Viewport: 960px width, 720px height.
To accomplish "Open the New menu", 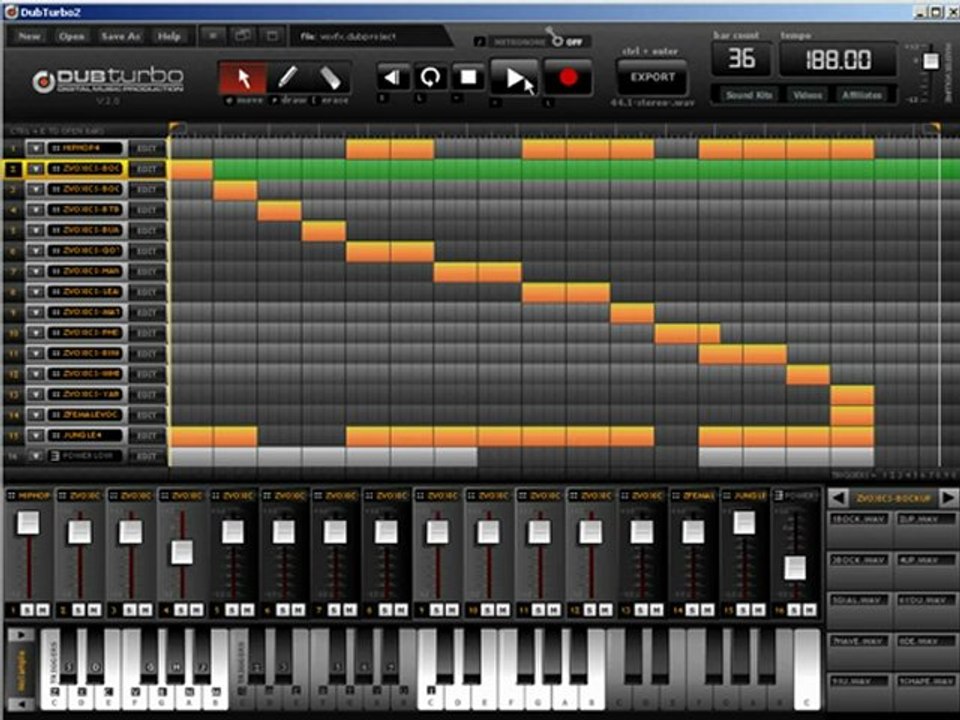I will tap(29, 36).
